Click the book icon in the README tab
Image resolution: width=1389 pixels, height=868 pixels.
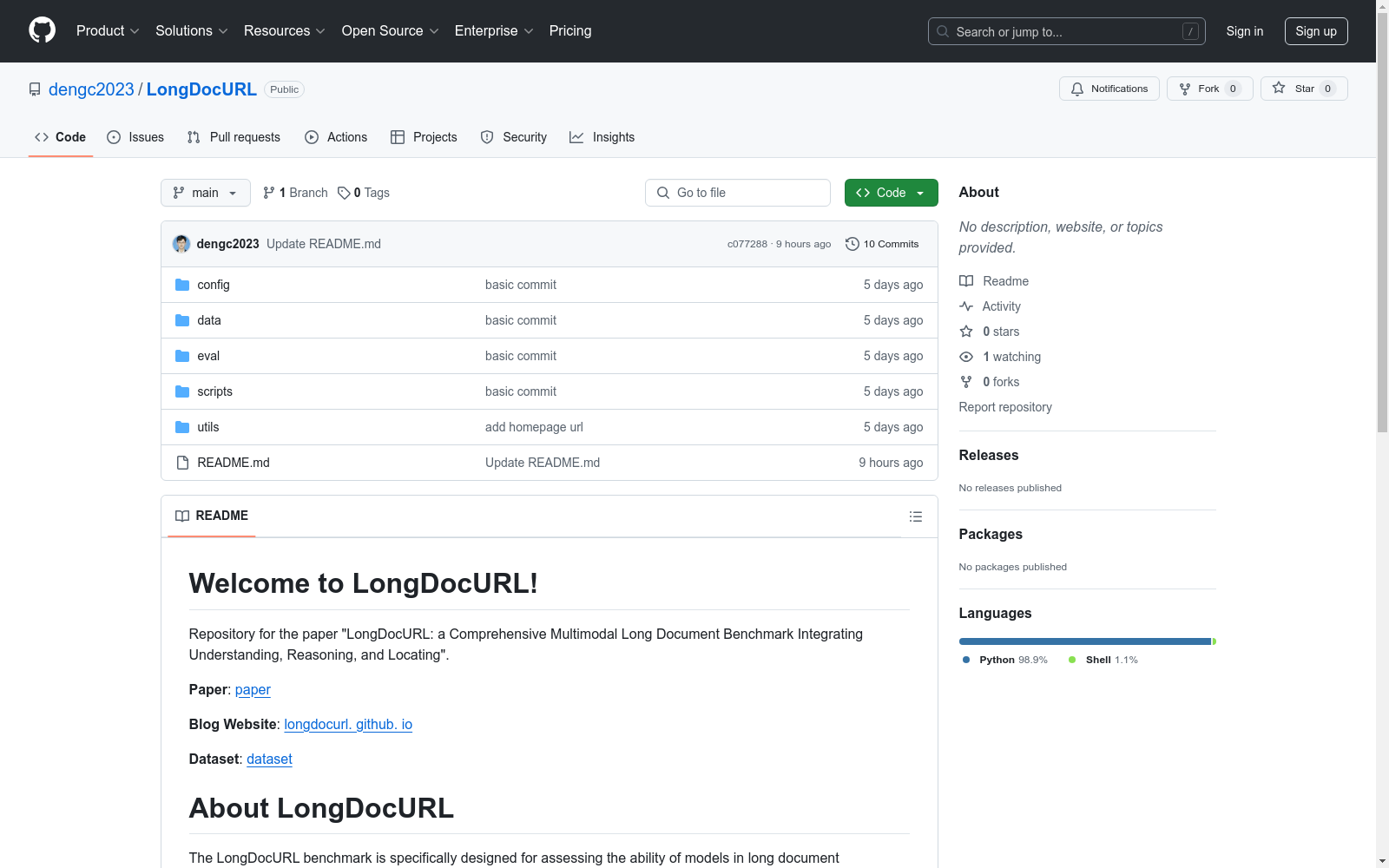click(182, 516)
